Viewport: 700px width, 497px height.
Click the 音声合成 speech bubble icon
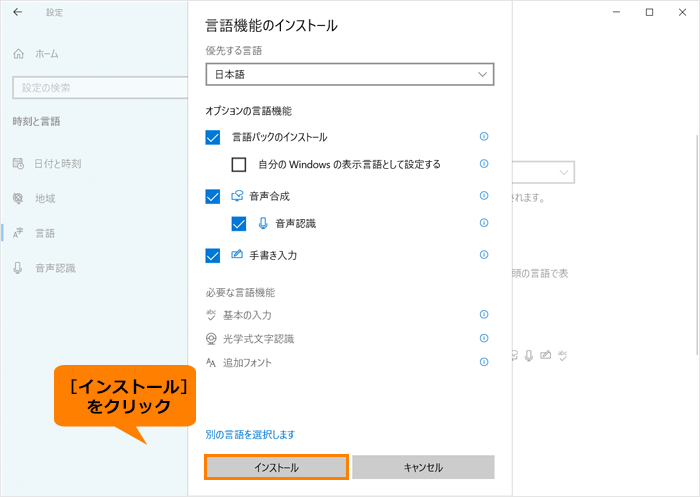[237, 196]
